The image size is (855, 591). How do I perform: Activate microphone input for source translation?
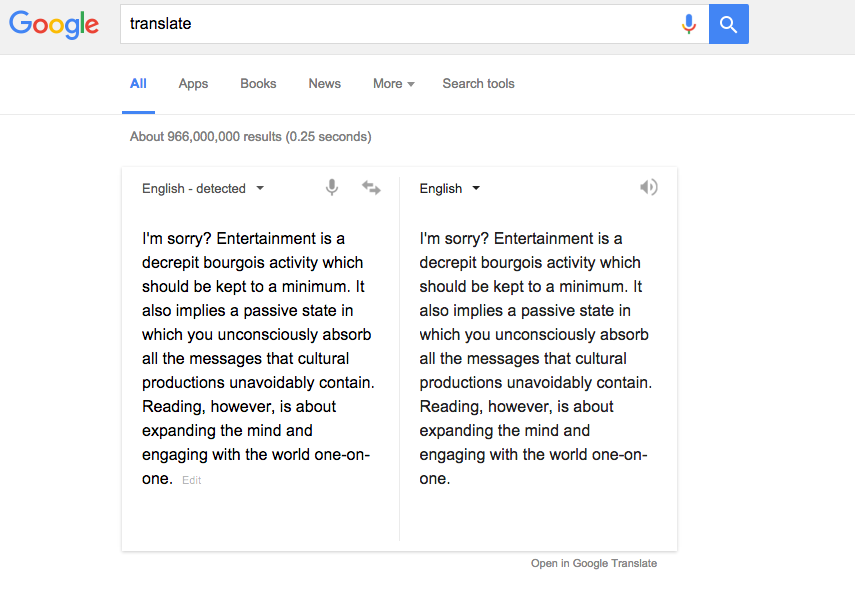pos(332,188)
